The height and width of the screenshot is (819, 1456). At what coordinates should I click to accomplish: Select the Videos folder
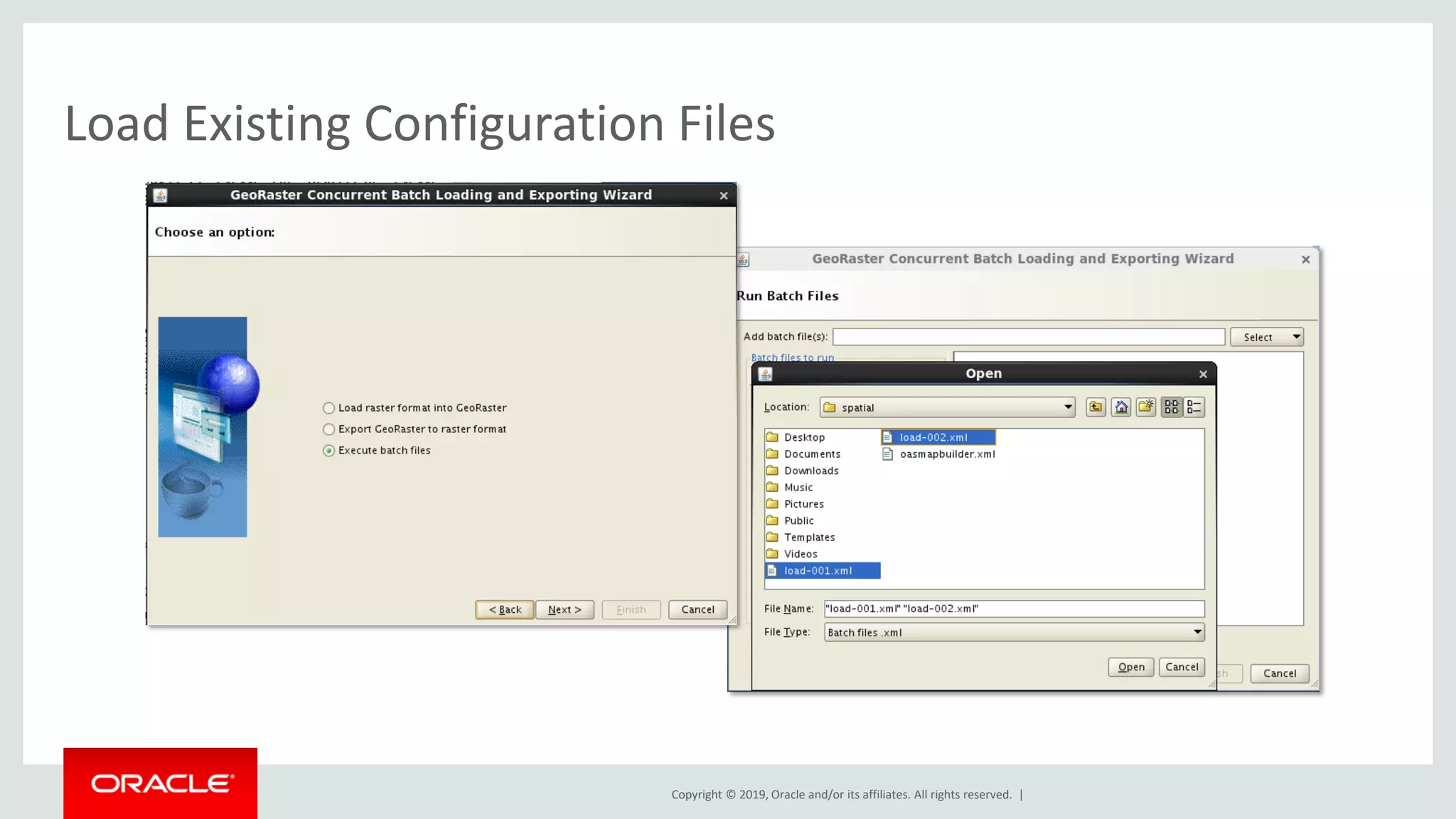792,554
